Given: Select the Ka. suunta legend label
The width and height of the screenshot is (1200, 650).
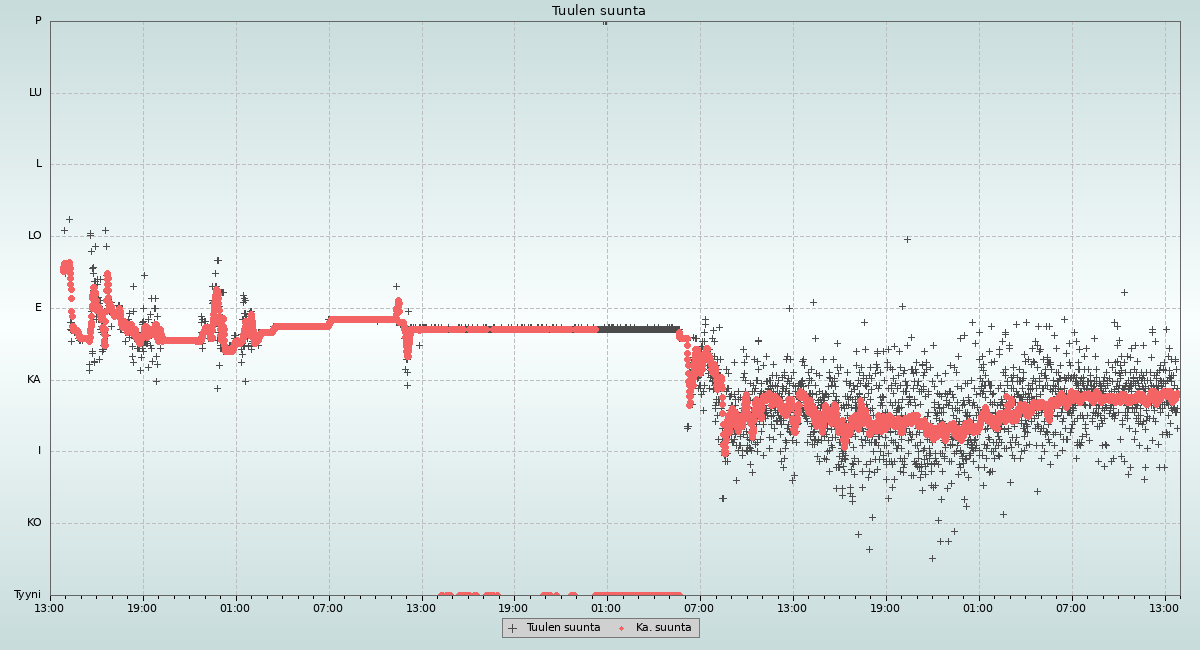Looking at the screenshot, I should (x=663, y=628).
